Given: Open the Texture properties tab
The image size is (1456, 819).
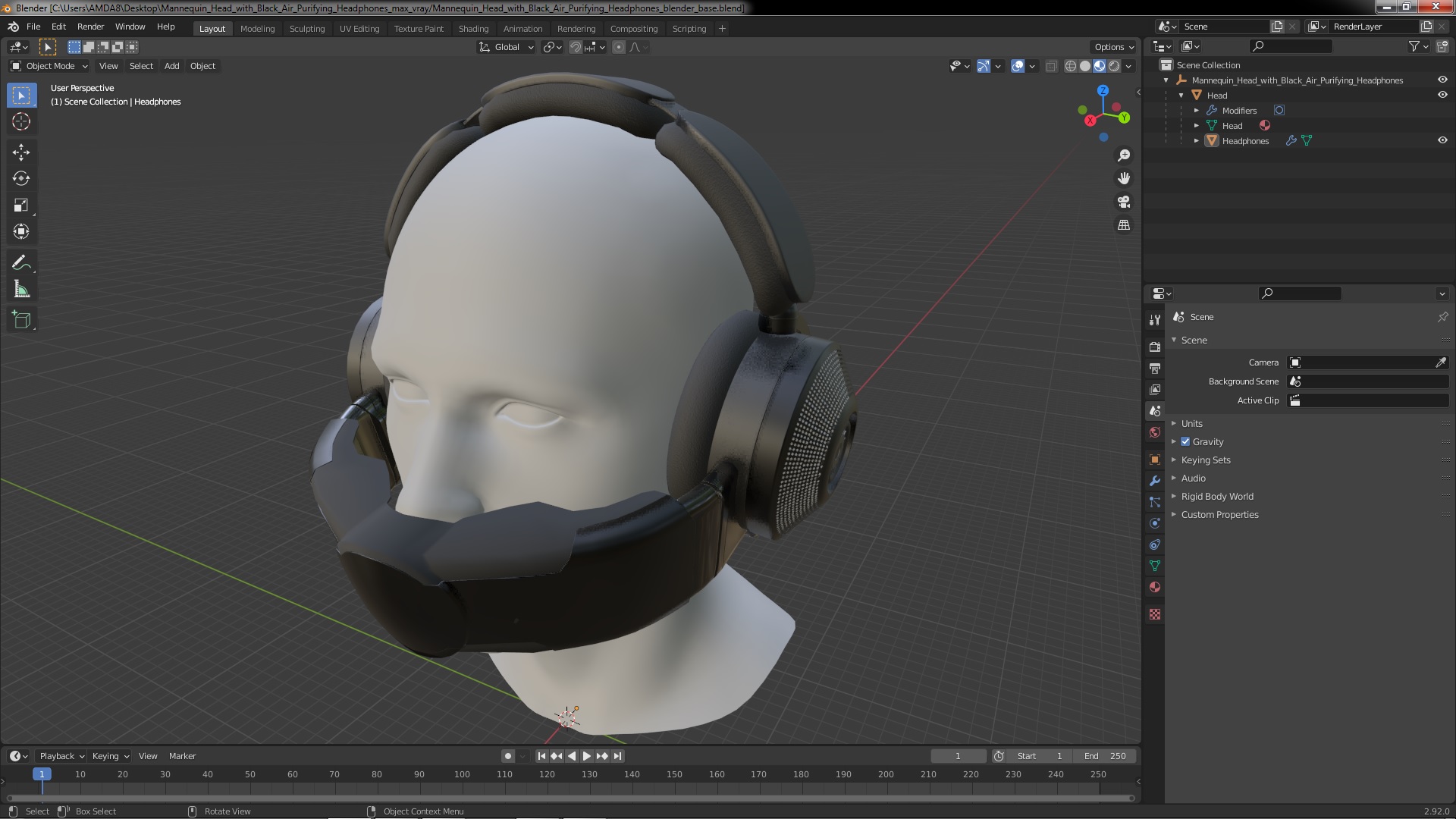Looking at the screenshot, I should coord(1155,614).
